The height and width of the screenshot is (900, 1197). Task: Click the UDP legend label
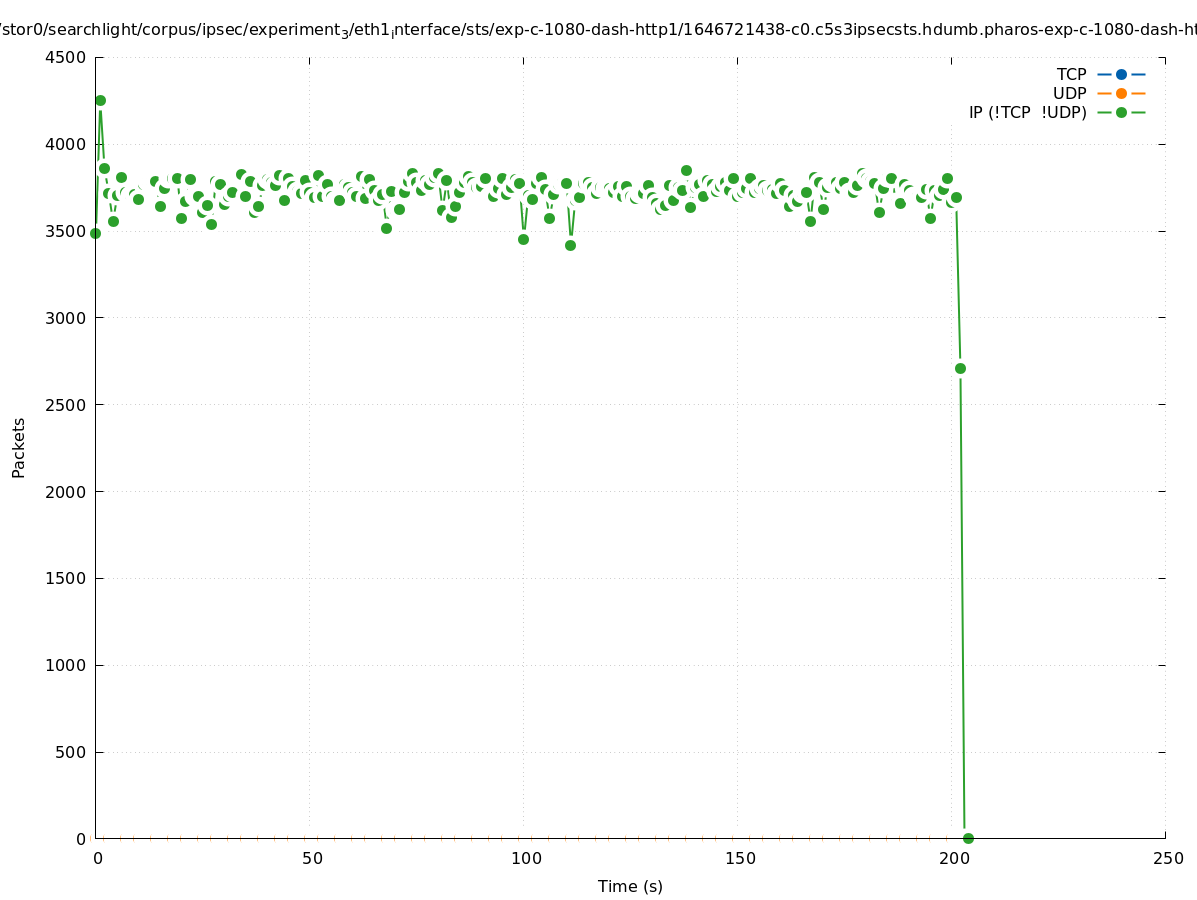click(1069, 93)
